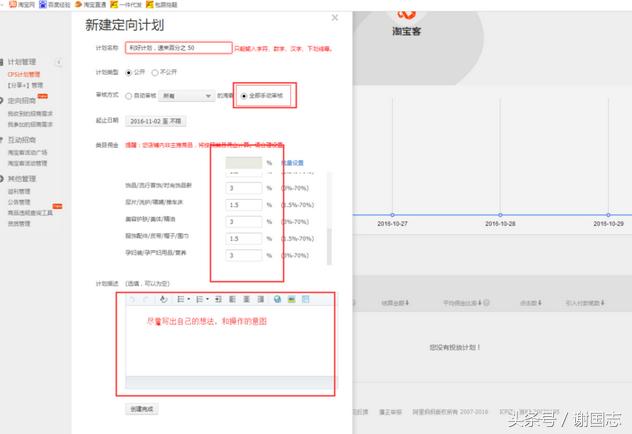The width and height of the screenshot is (632, 434).
Task: Center-align text in description editor
Action: click(247, 299)
